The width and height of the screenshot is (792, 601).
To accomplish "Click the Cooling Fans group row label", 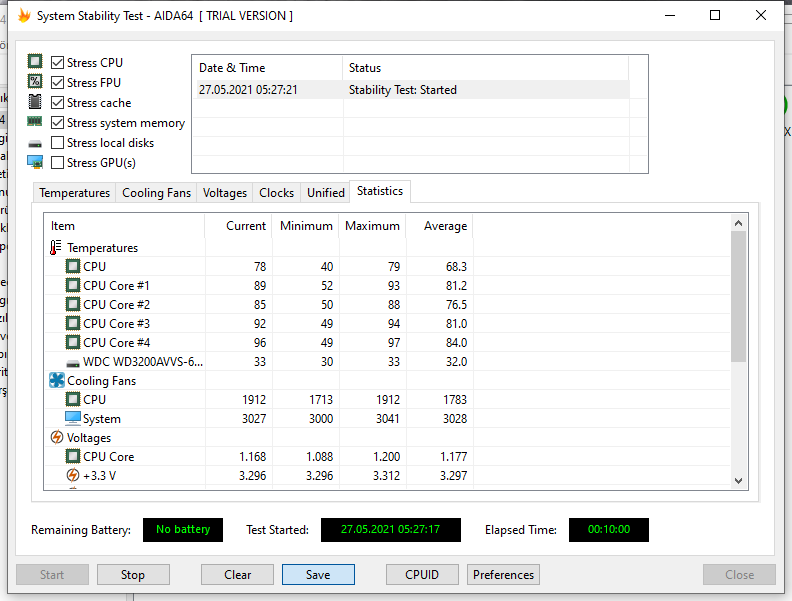I will coord(102,381).
